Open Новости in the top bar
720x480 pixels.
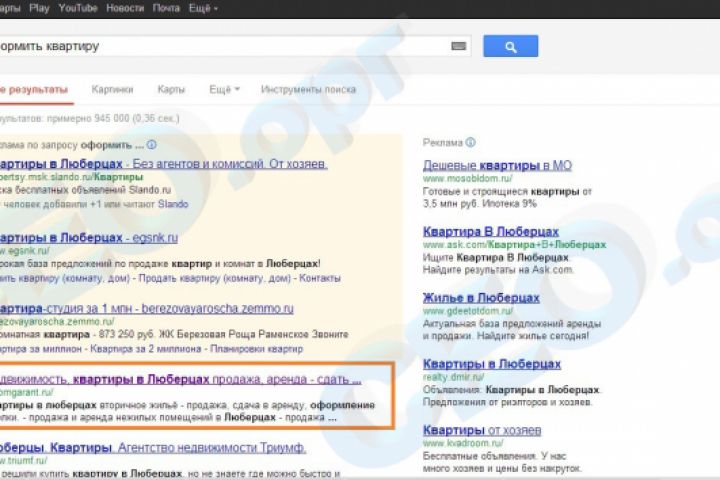tap(125, 8)
